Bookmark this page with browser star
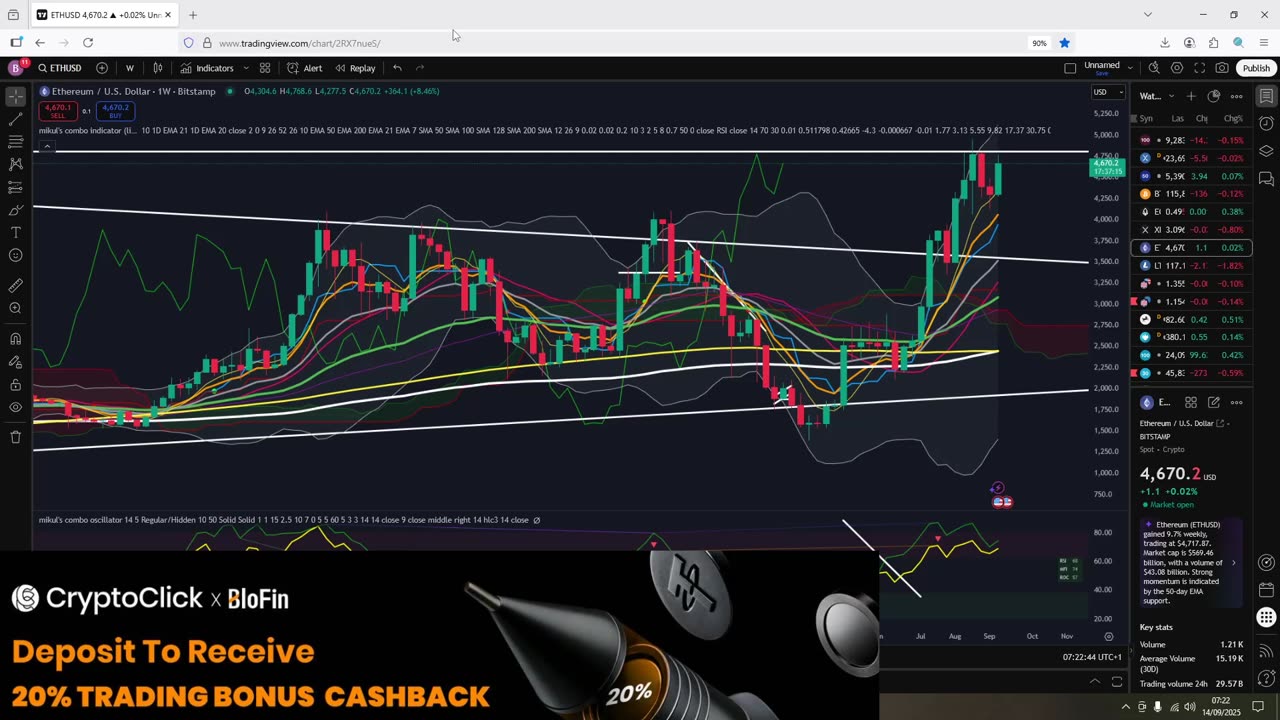This screenshot has width=1280, height=720. (x=1064, y=43)
